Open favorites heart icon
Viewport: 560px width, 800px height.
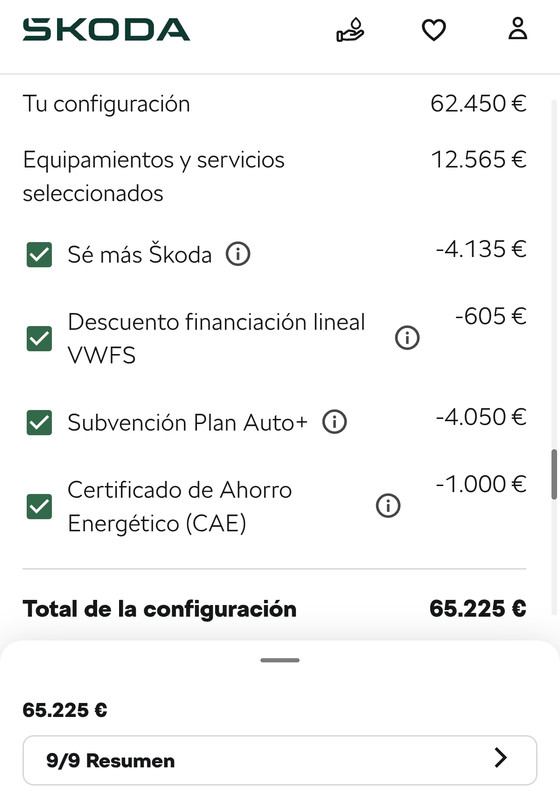tap(434, 30)
